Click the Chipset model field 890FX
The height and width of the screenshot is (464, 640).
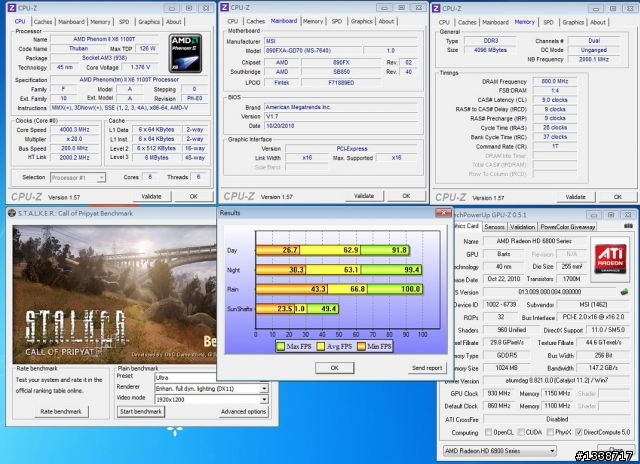pyautogui.click(x=341, y=62)
